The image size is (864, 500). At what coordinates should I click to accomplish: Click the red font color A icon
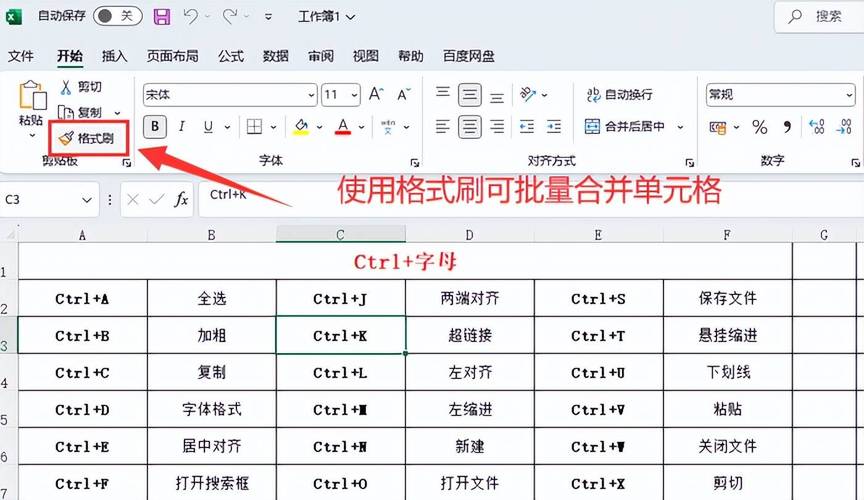tap(343, 127)
